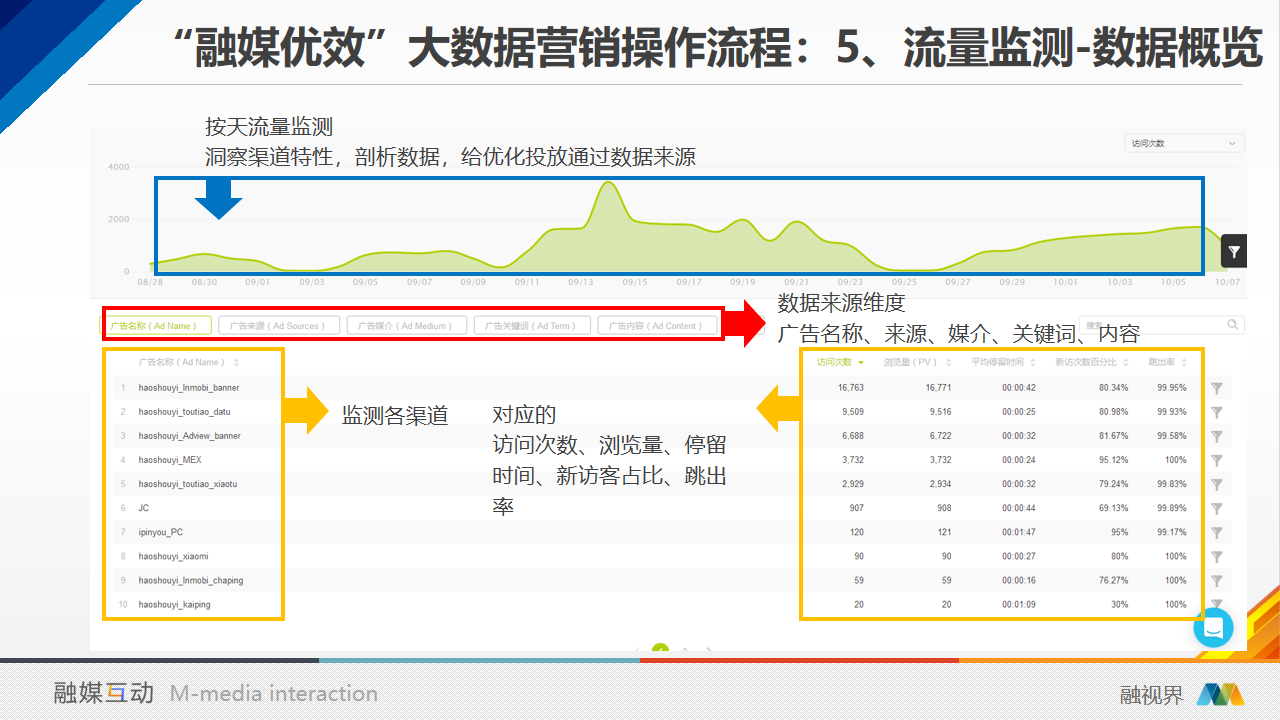Switch to 广告来源 (Ad Sources) tab
Screen dimensions: 1280x720
pyautogui.click(x=272, y=325)
